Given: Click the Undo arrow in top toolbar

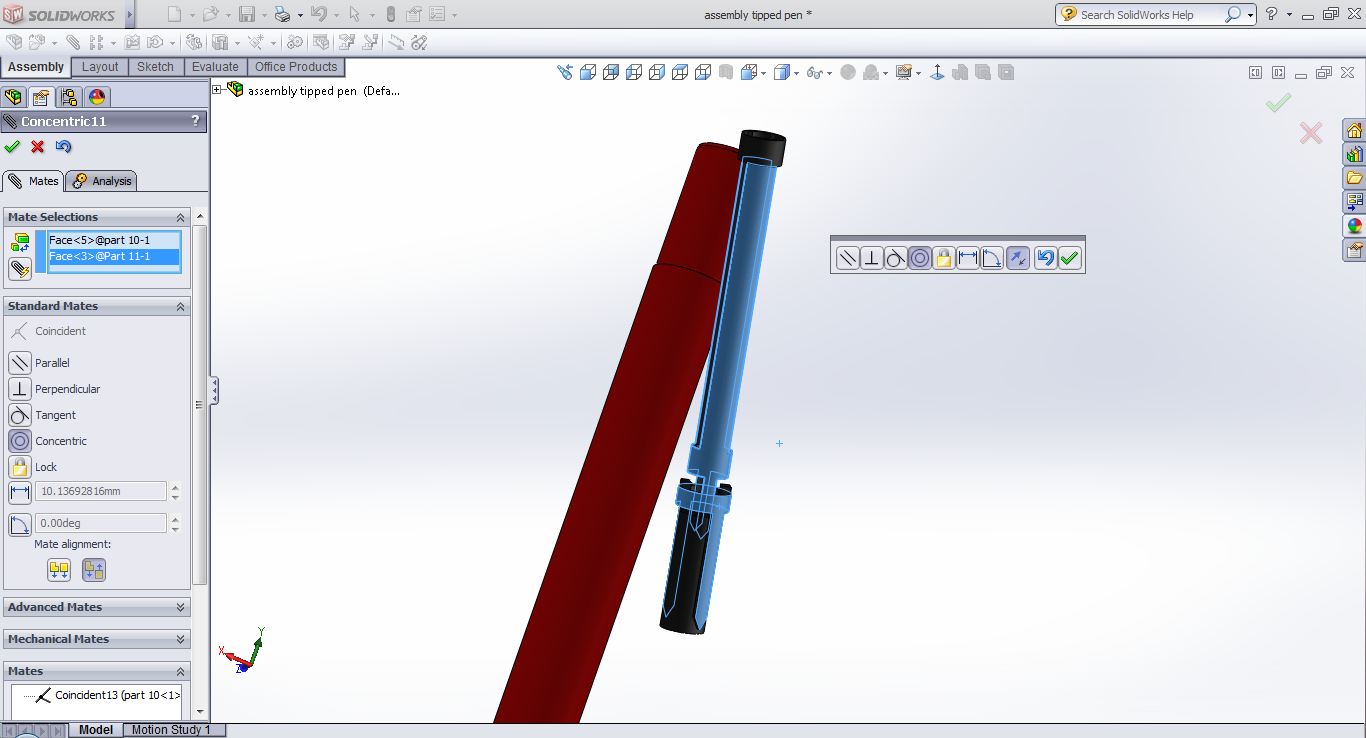Looking at the screenshot, I should tap(318, 14).
